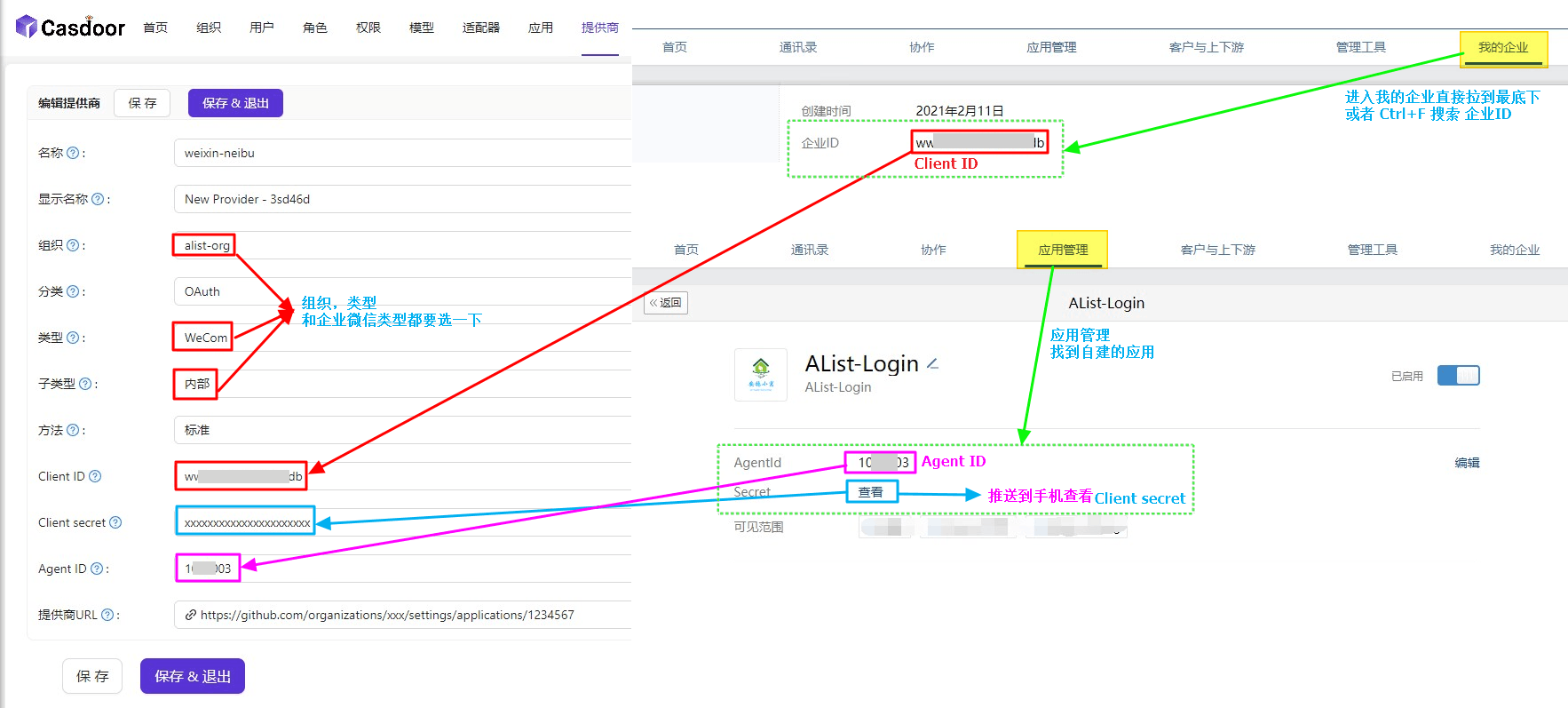This screenshot has width=1568, height=708.
Task: Switch to the highlighted 我的企业 tab
Action: (1503, 48)
